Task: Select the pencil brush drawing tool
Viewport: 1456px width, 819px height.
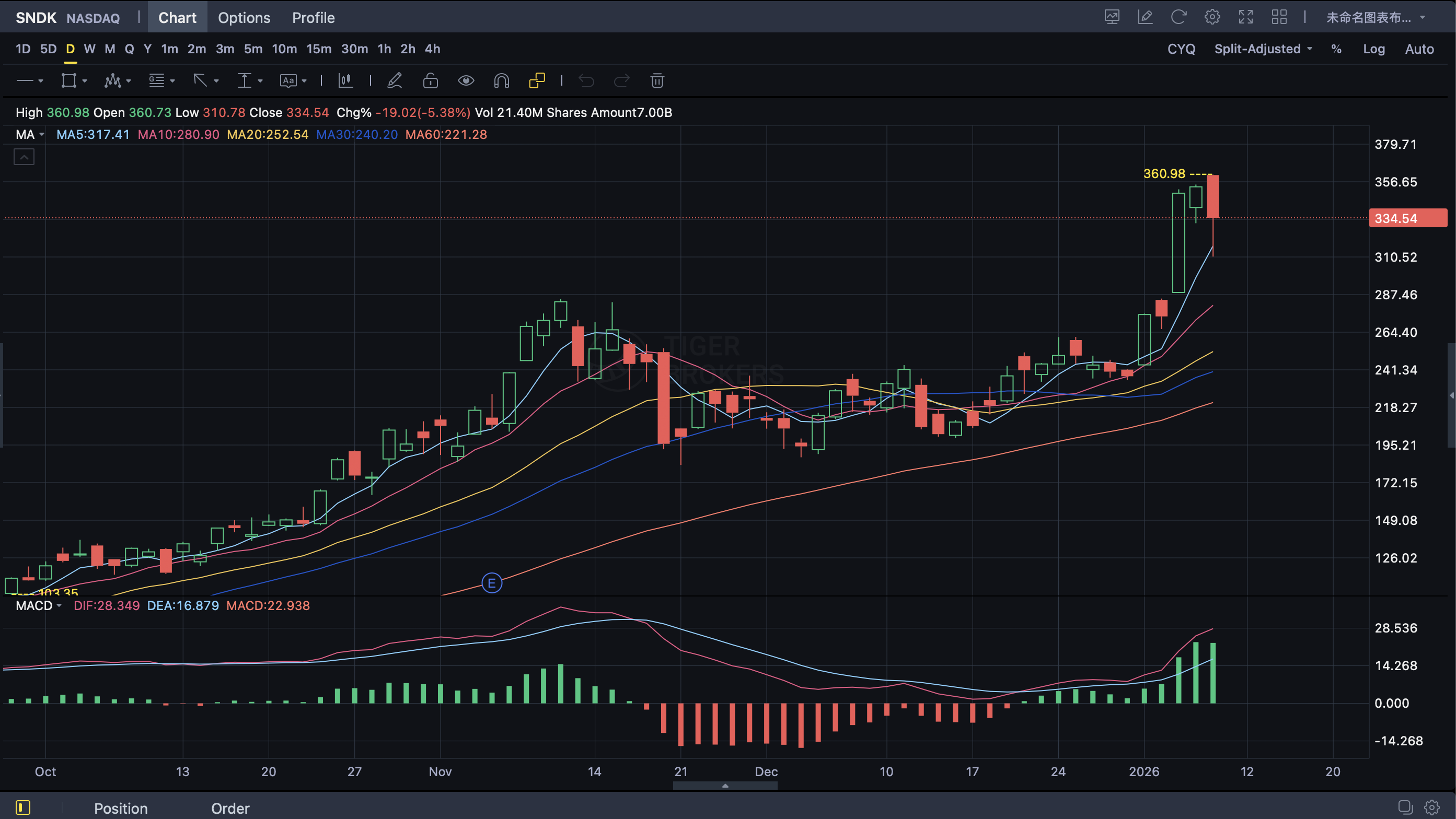Action: coord(395,81)
